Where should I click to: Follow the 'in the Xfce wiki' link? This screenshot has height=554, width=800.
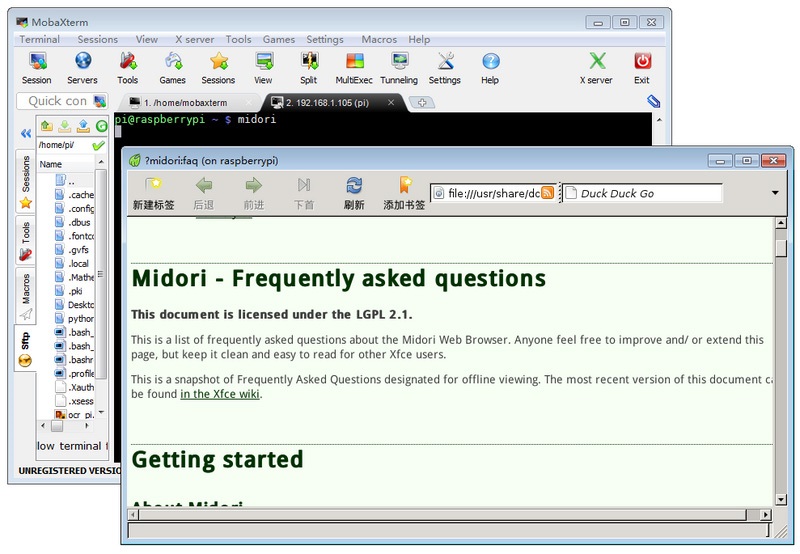click(220, 394)
